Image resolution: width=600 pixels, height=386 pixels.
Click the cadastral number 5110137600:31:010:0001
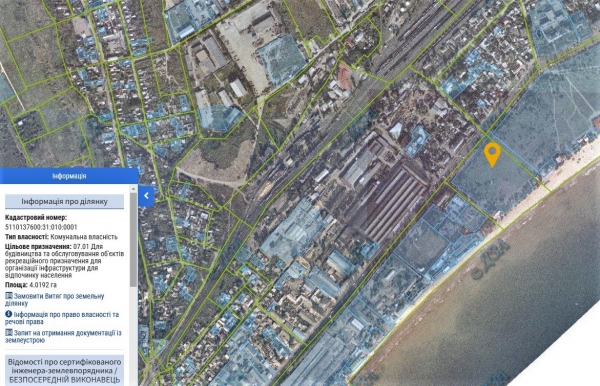41,227
